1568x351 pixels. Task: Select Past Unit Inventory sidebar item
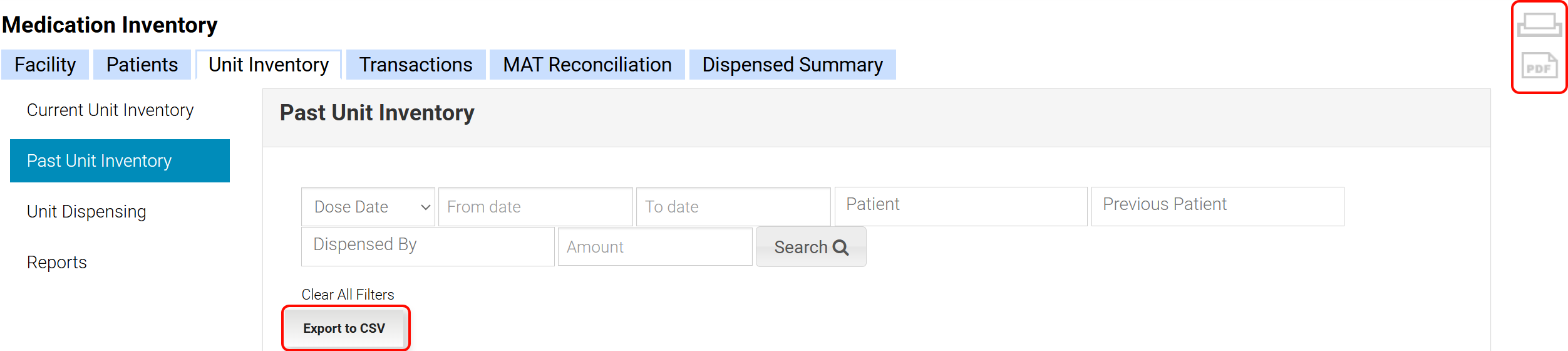120,161
